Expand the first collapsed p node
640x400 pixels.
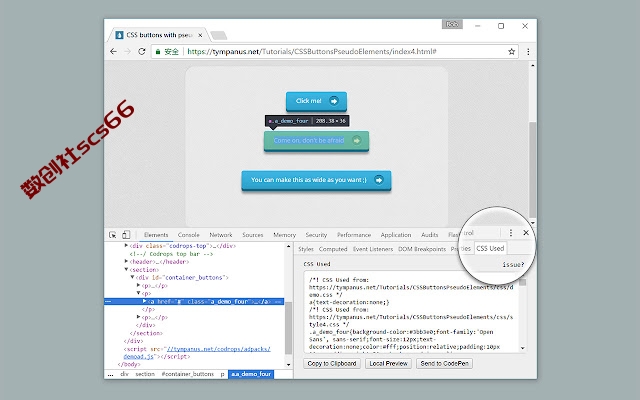138,285
